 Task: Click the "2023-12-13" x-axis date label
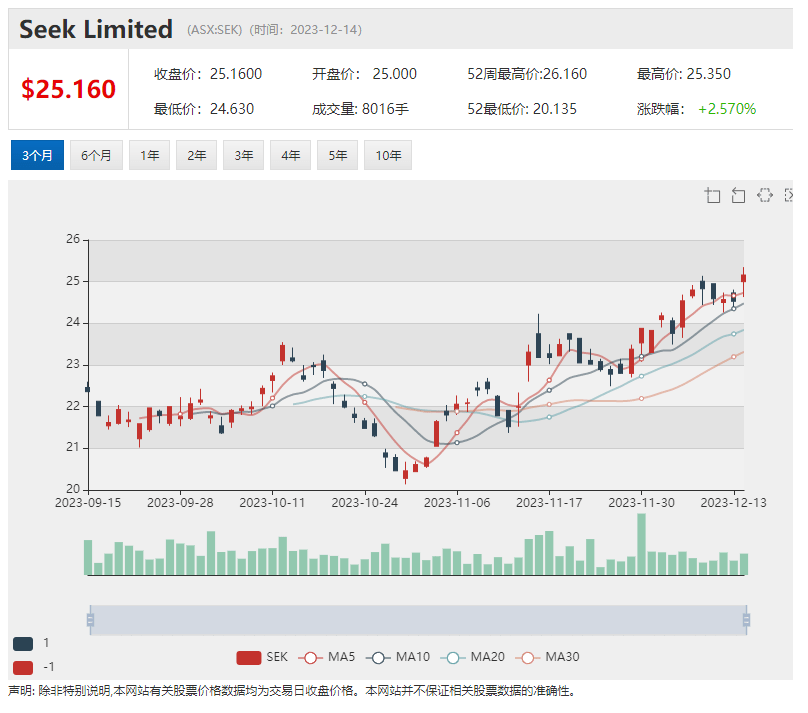tap(734, 503)
